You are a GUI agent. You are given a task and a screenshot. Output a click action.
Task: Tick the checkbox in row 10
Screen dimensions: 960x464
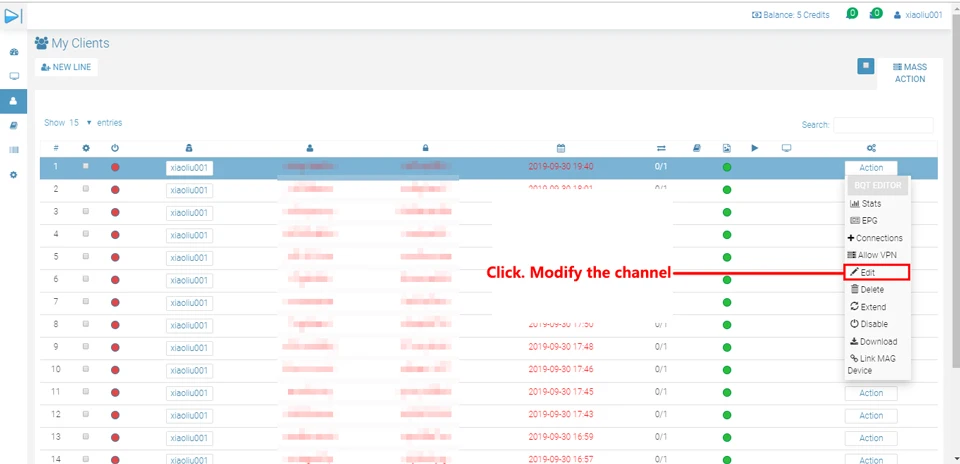(86, 369)
